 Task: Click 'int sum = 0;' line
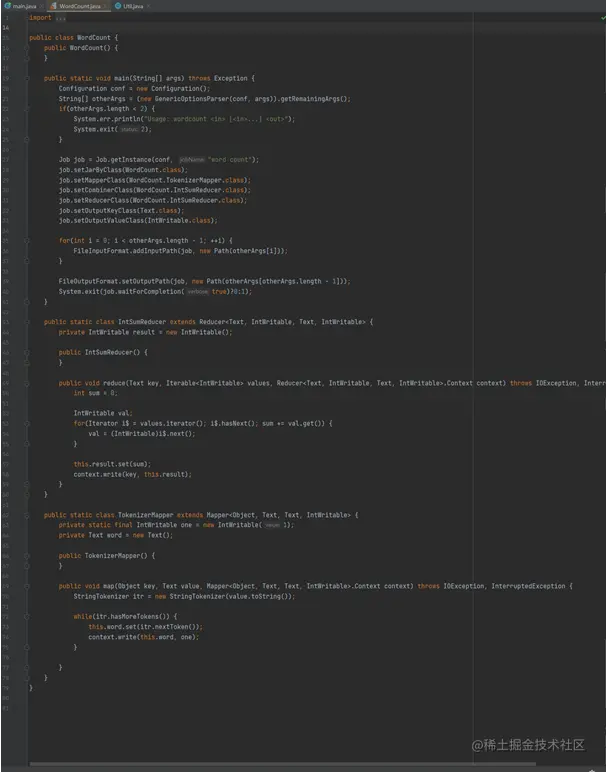(96, 393)
